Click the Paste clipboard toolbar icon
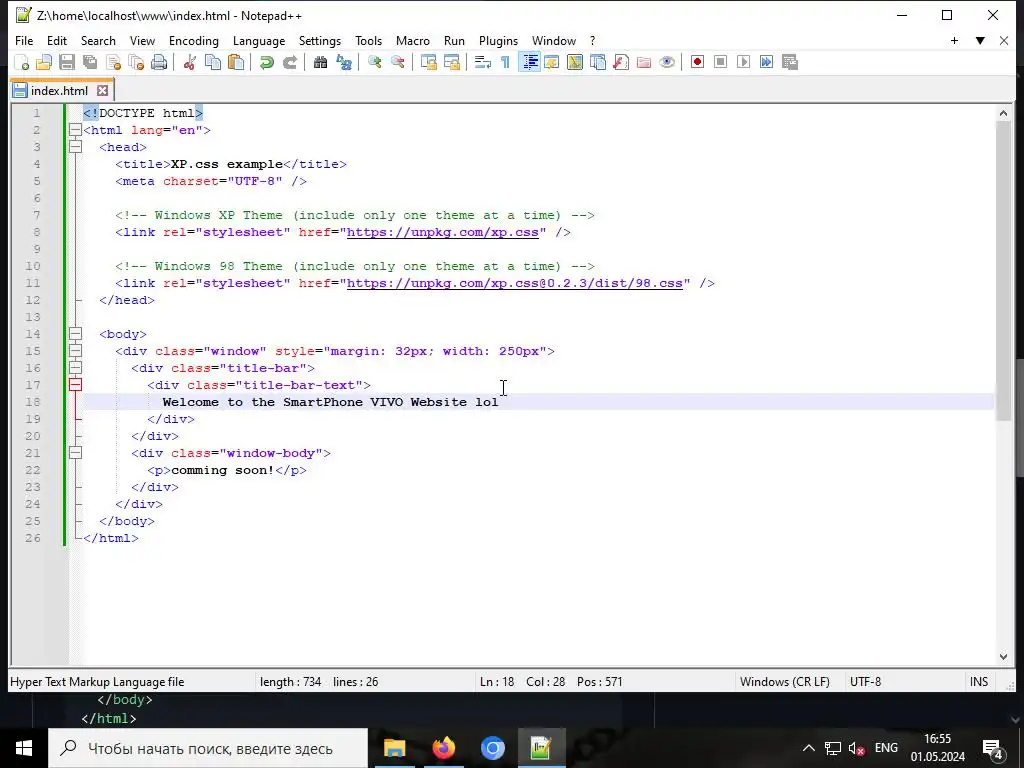This screenshot has height=768, width=1024. (236, 62)
